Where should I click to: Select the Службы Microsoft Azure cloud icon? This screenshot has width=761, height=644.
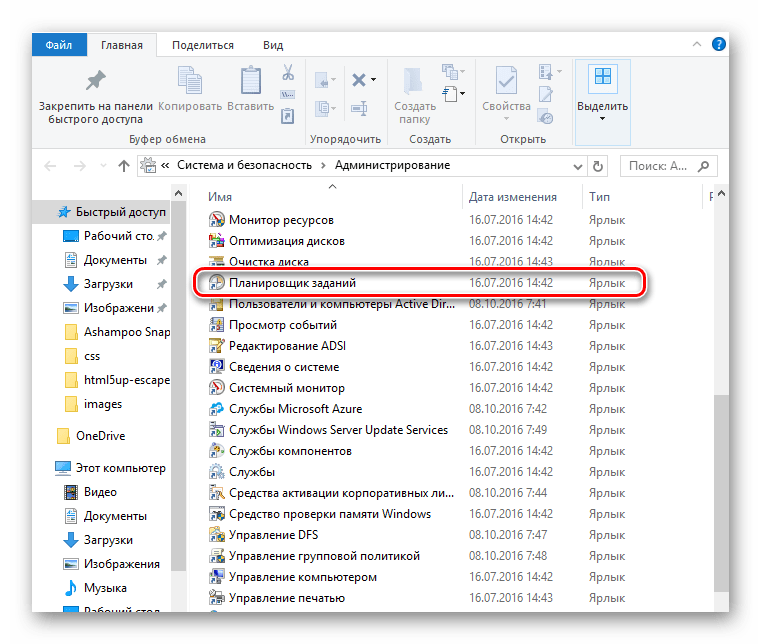point(216,409)
